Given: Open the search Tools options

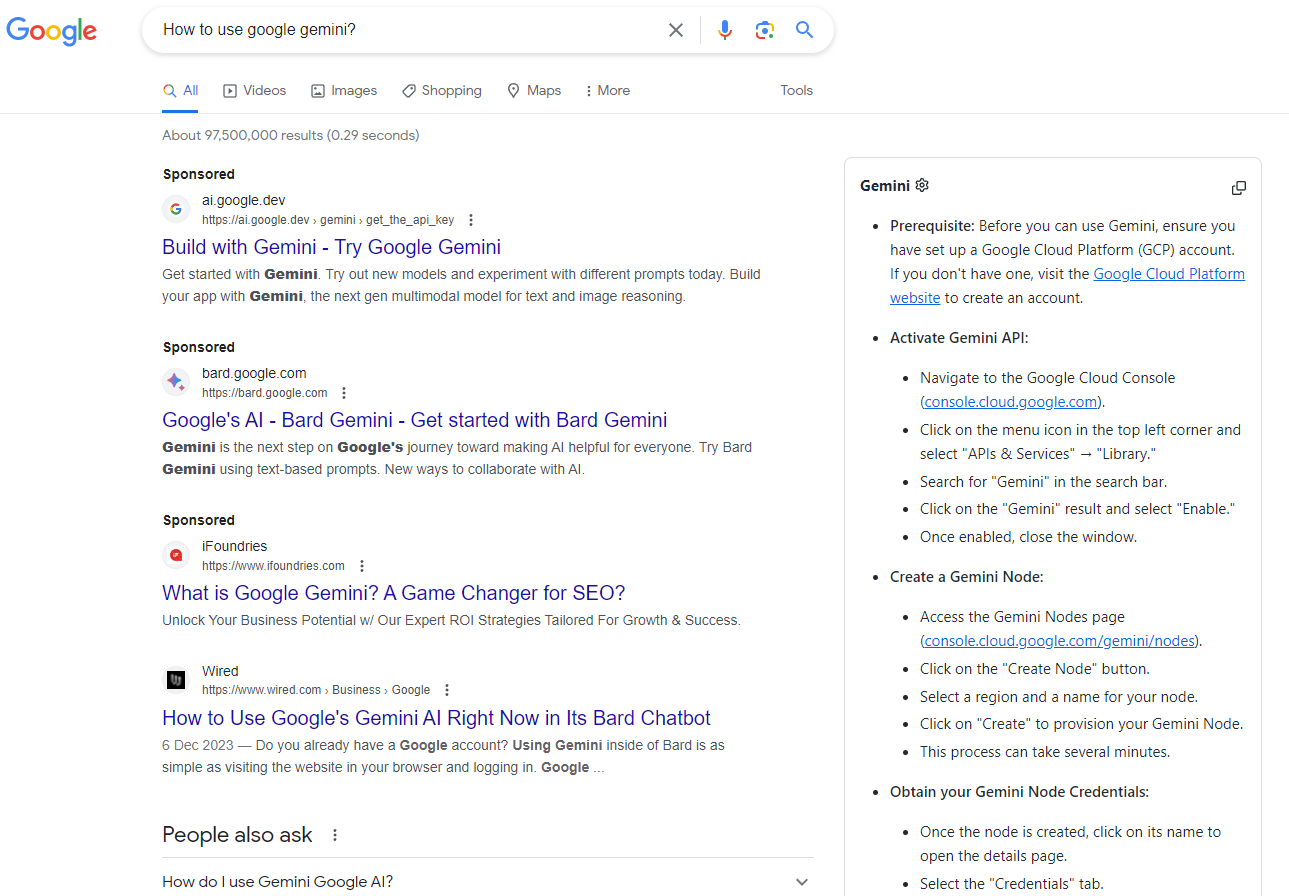Looking at the screenshot, I should point(797,90).
